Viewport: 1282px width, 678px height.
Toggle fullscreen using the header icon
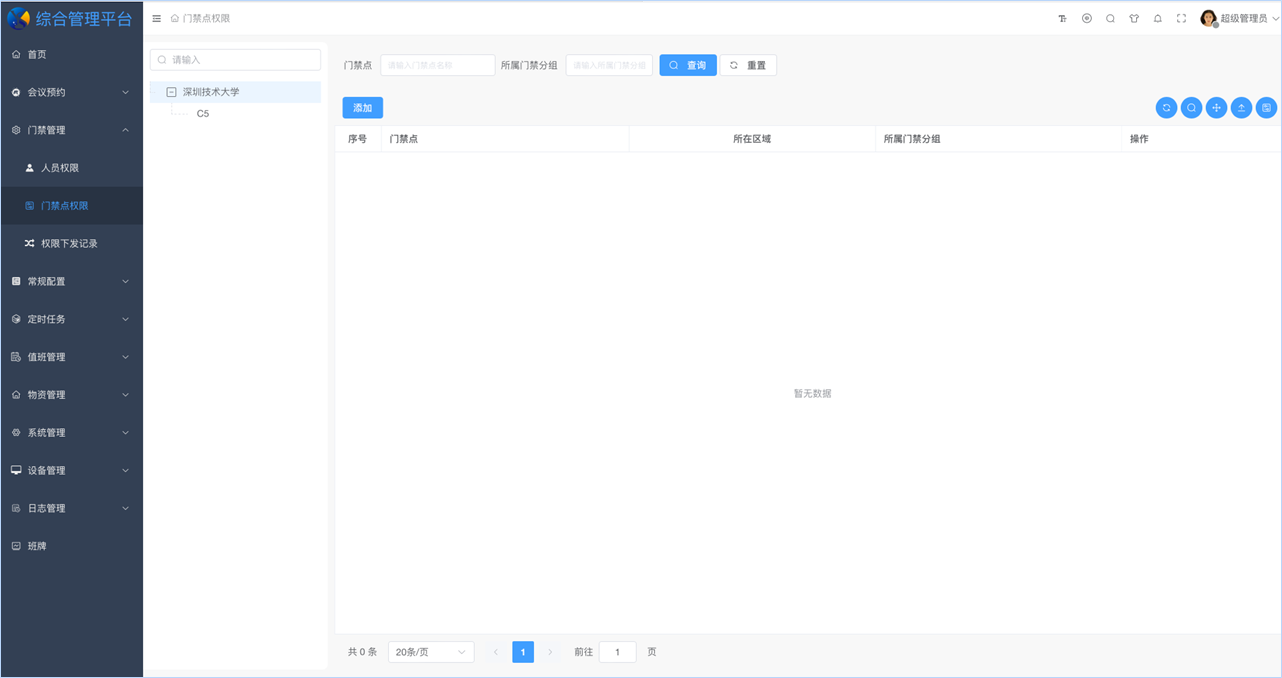tap(1181, 18)
